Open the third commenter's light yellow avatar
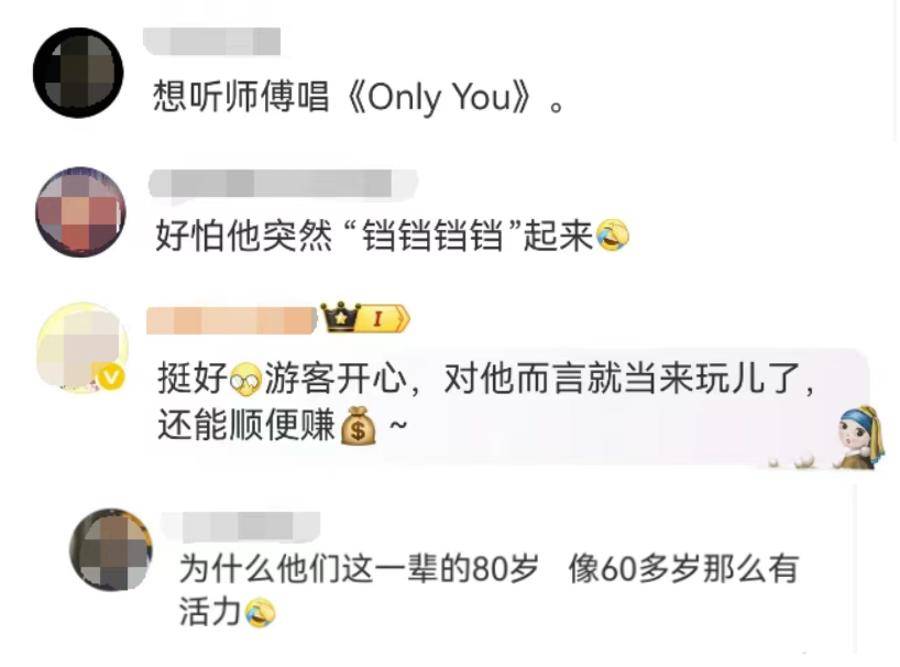Viewport: 900px width, 667px height. (82, 347)
